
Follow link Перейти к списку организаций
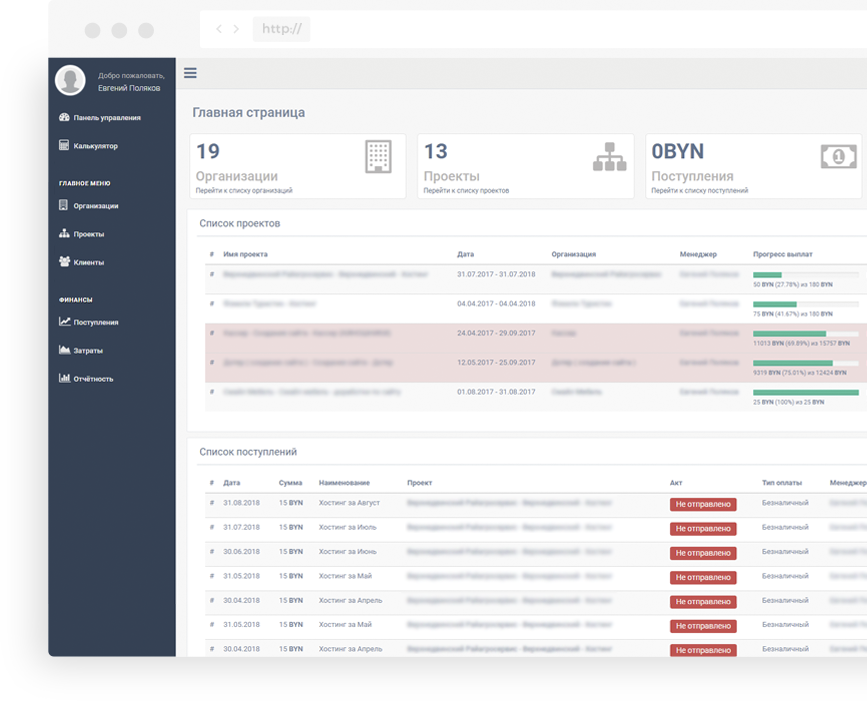(x=244, y=191)
